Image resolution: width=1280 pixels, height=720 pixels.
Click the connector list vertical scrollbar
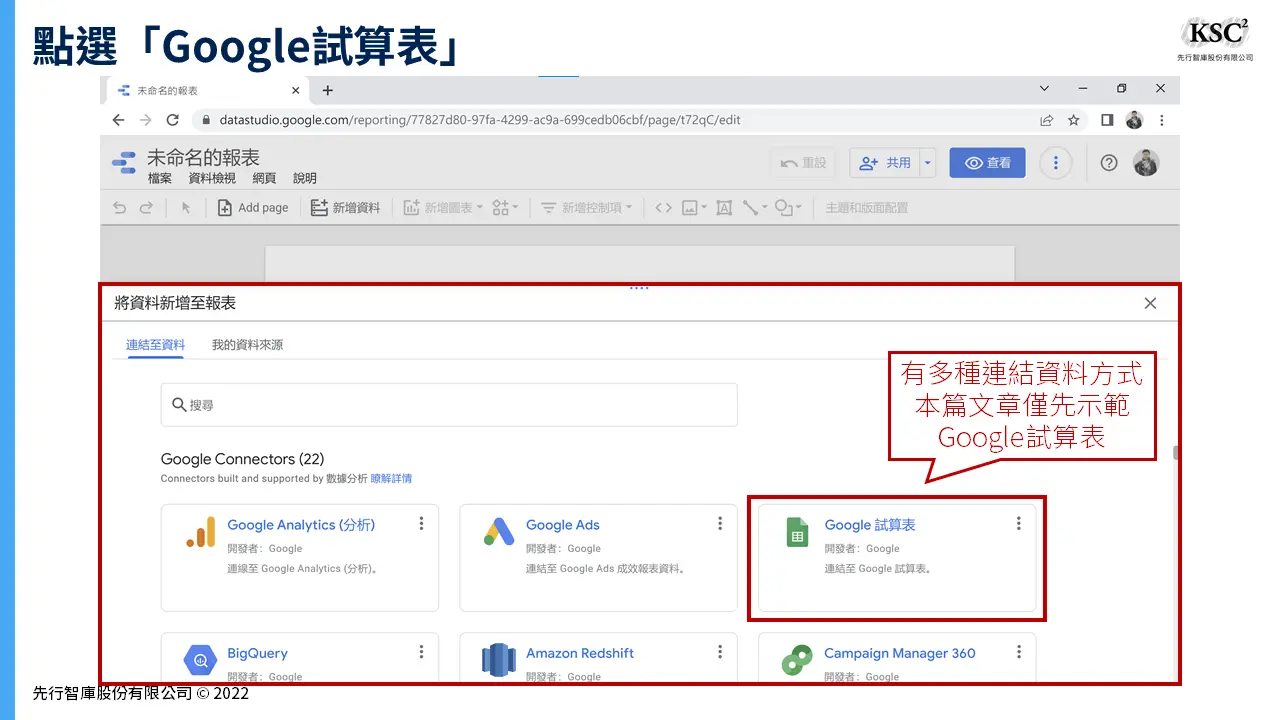tap(1176, 453)
